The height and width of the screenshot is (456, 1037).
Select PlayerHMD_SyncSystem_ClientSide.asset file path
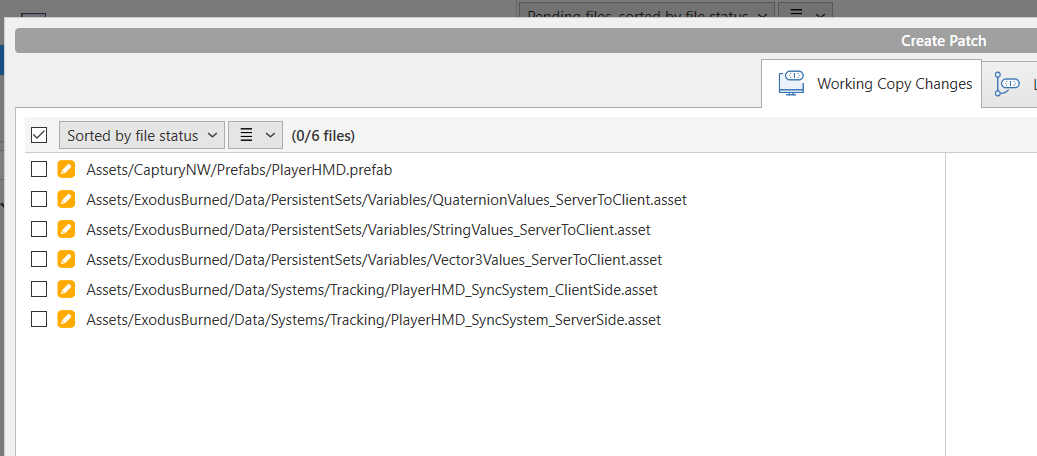click(372, 289)
